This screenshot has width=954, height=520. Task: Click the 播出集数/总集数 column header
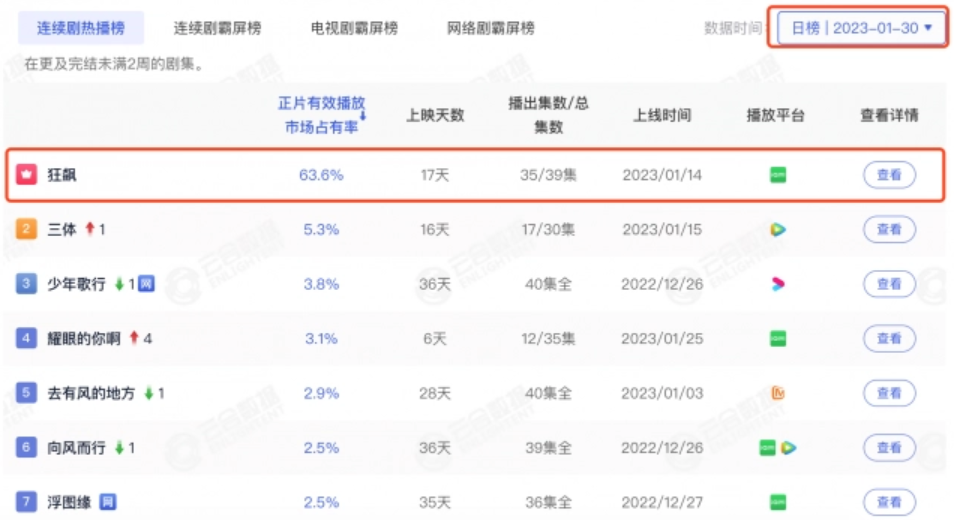548,115
